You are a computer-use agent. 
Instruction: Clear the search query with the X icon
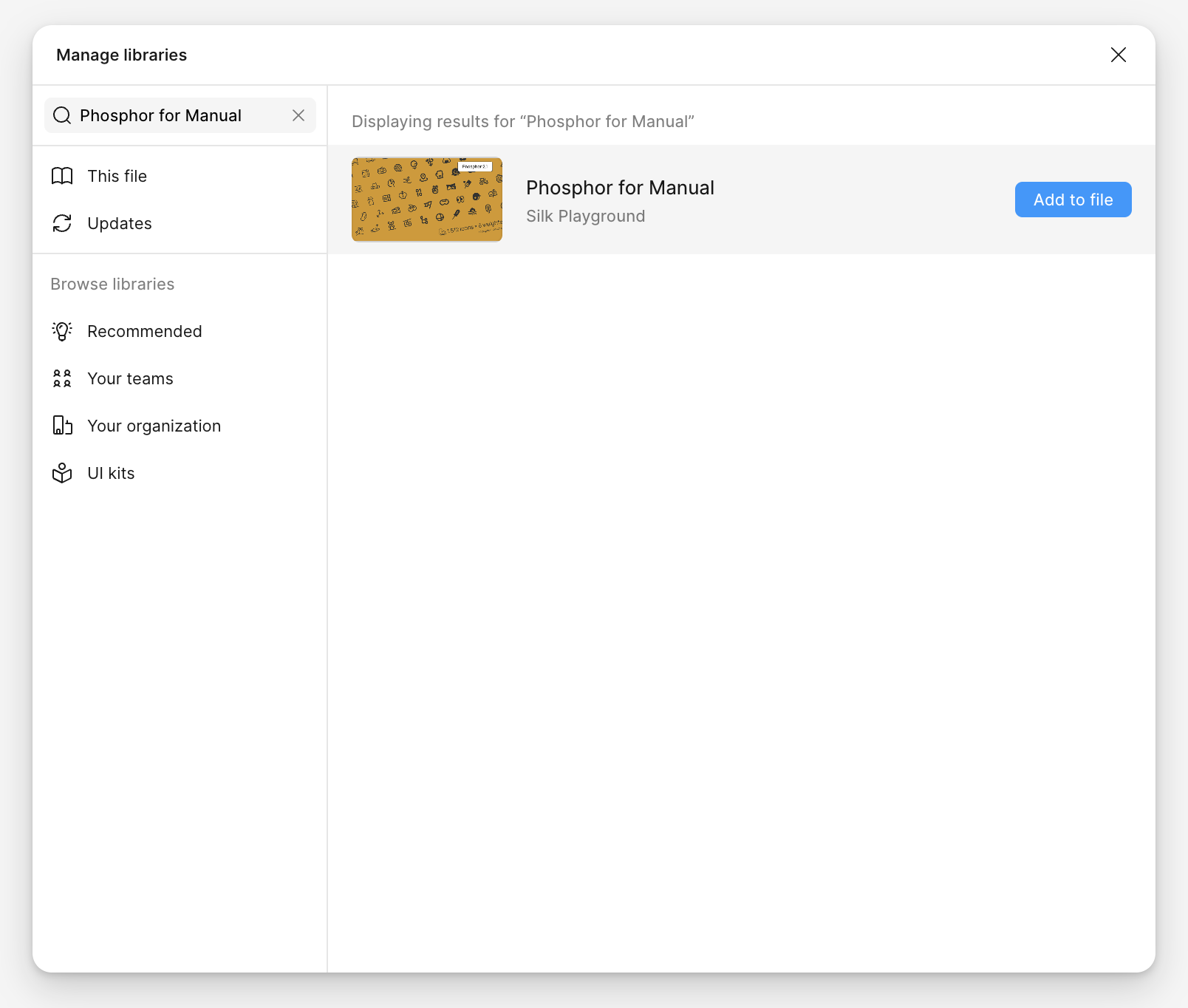(299, 115)
